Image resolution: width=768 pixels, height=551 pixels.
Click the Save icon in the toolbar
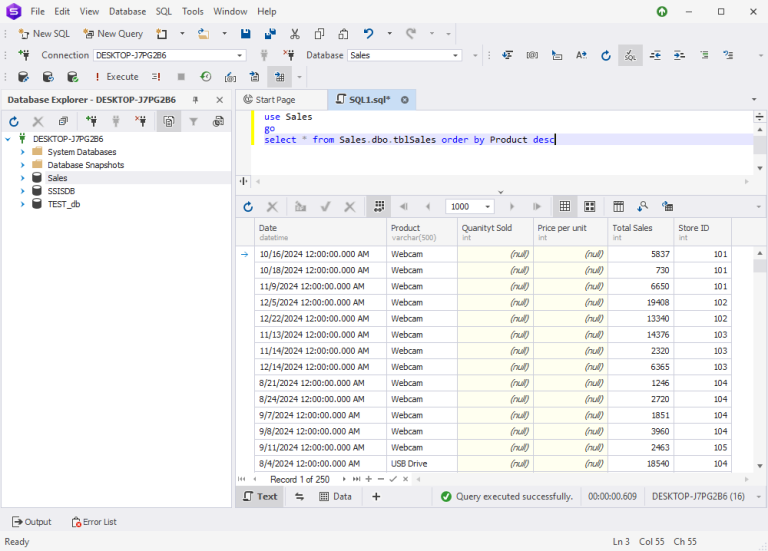point(245,34)
